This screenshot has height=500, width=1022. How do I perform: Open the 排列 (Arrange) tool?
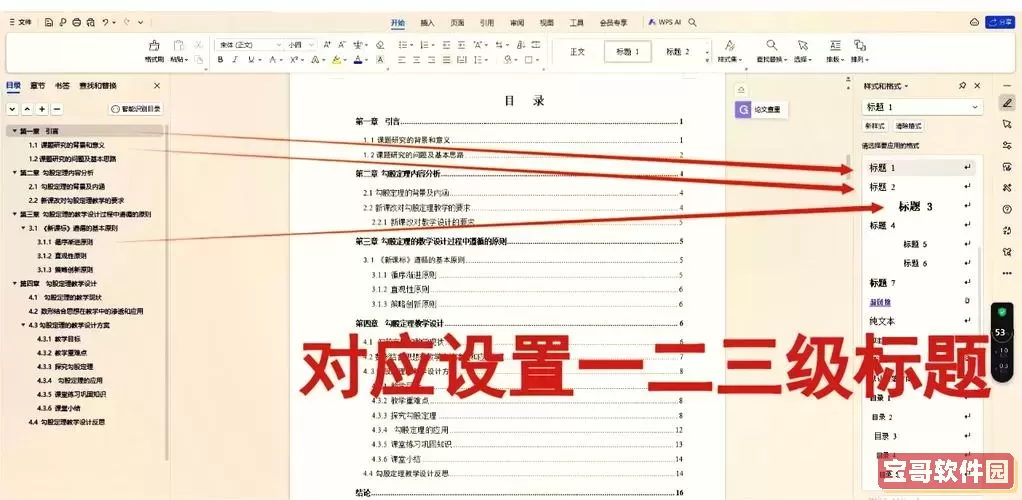point(860,51)
